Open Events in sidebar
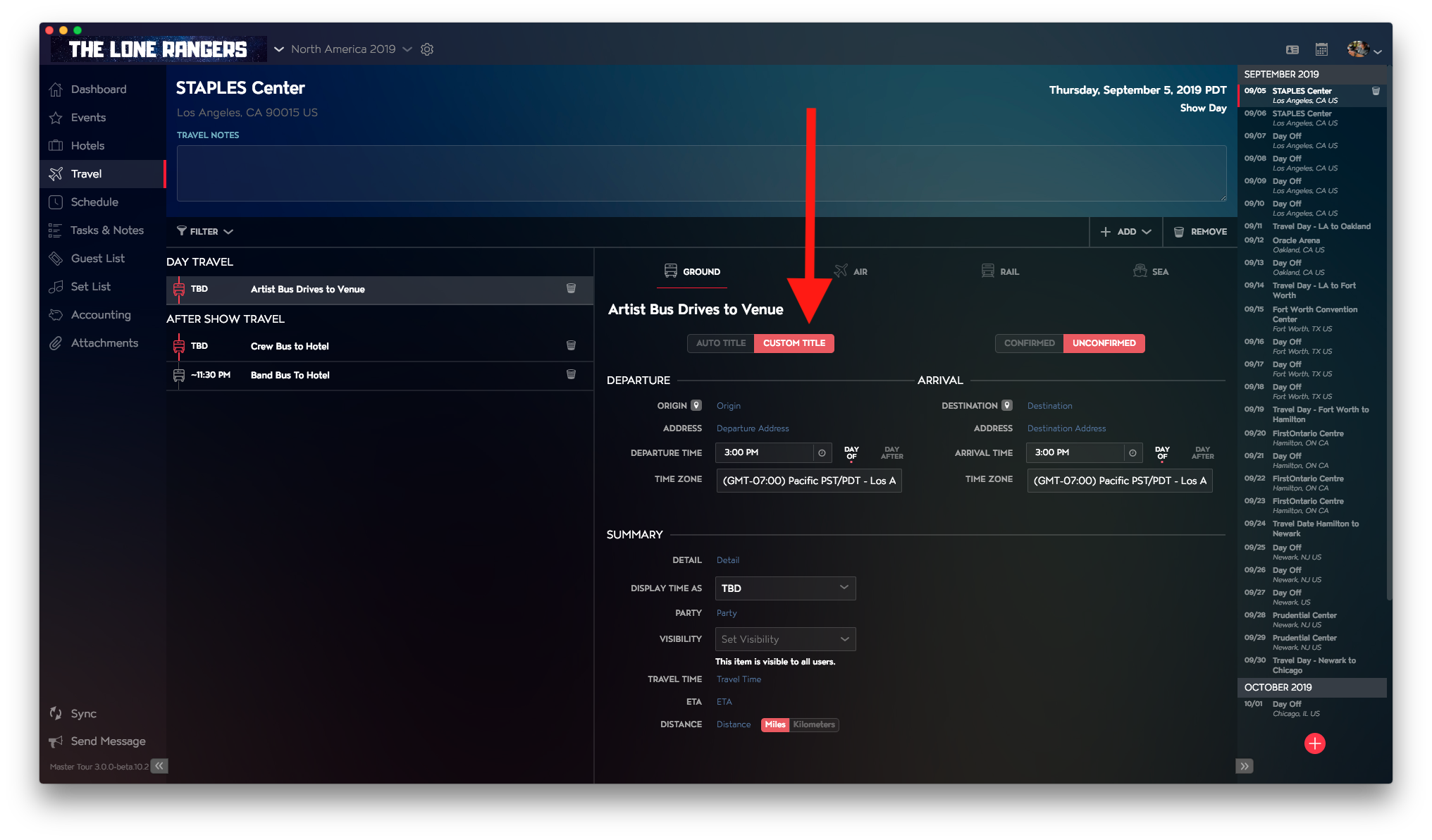Screen dimensions: 1432x840 pos(88,118)
